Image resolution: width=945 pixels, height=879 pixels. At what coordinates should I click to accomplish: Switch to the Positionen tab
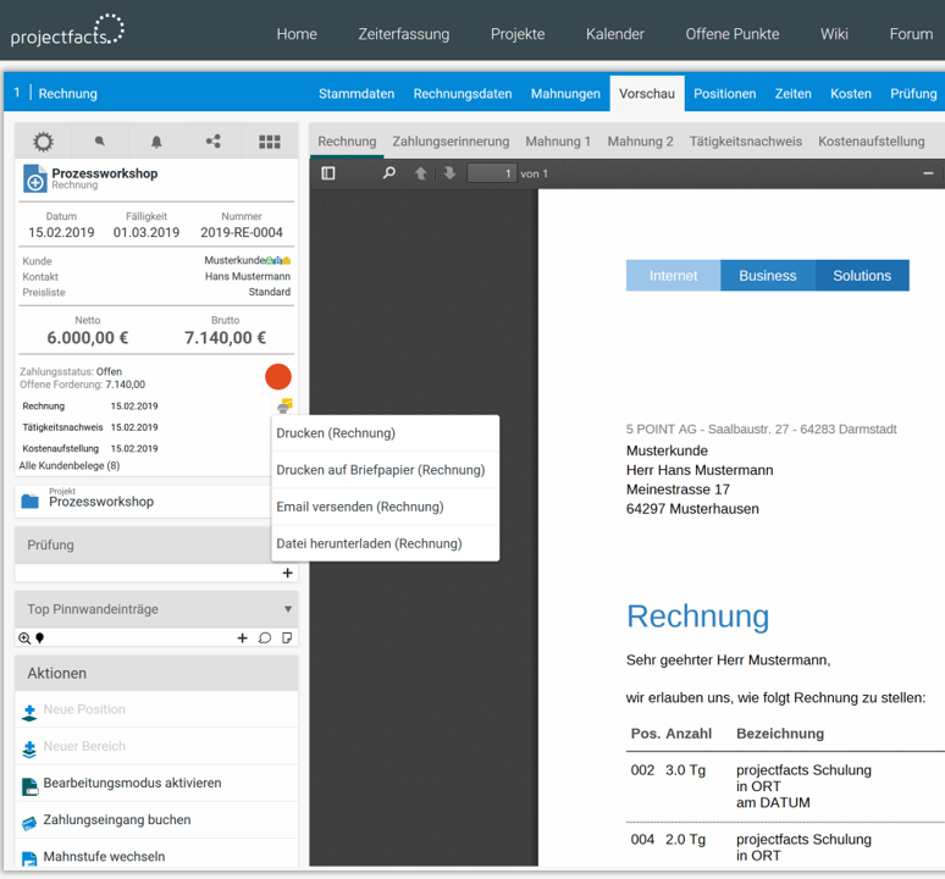[x=724, y=93]
